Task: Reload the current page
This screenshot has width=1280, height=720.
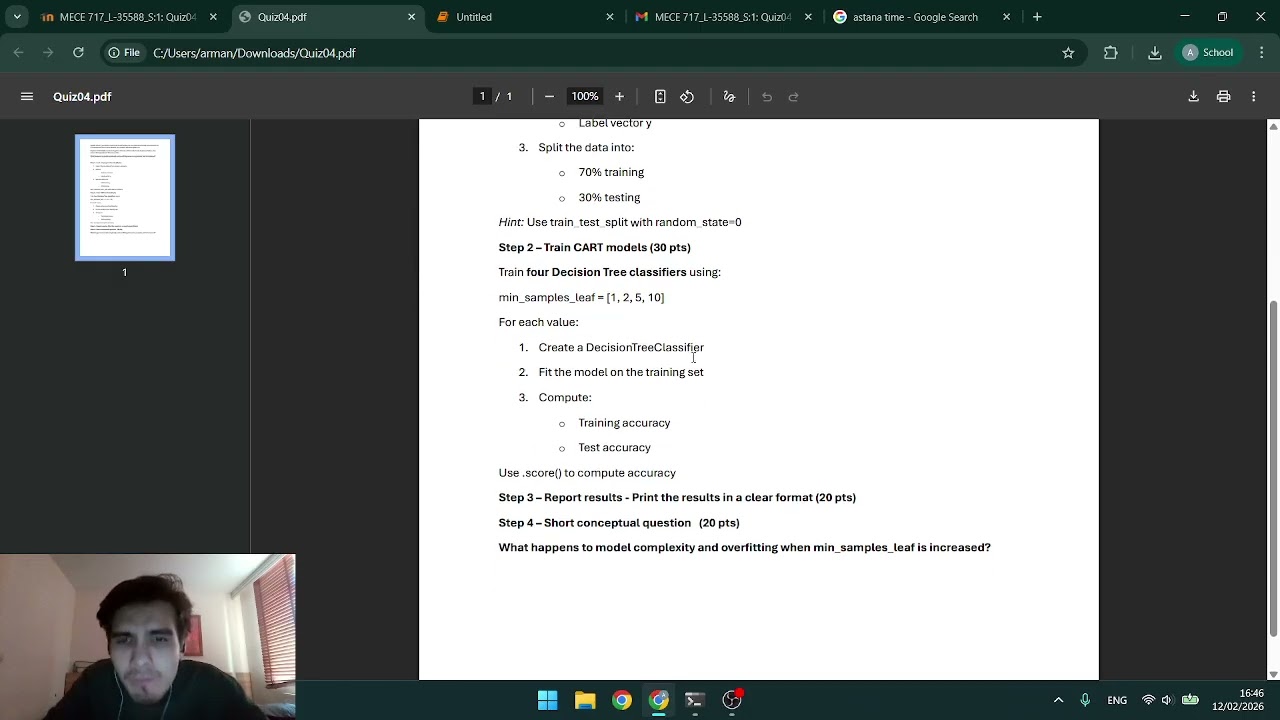Action: 78,53
